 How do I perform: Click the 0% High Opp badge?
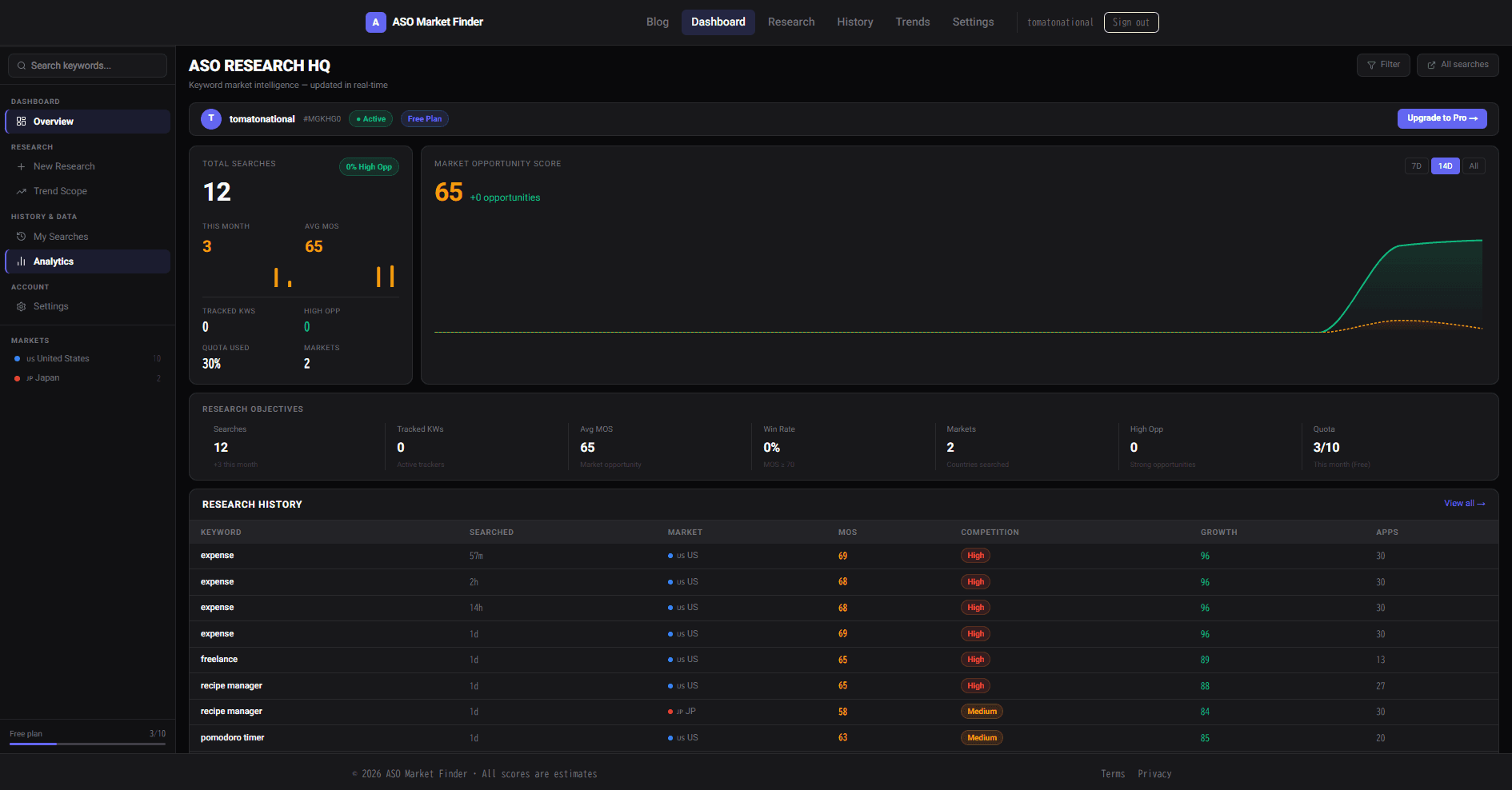[x=369, y=167]
